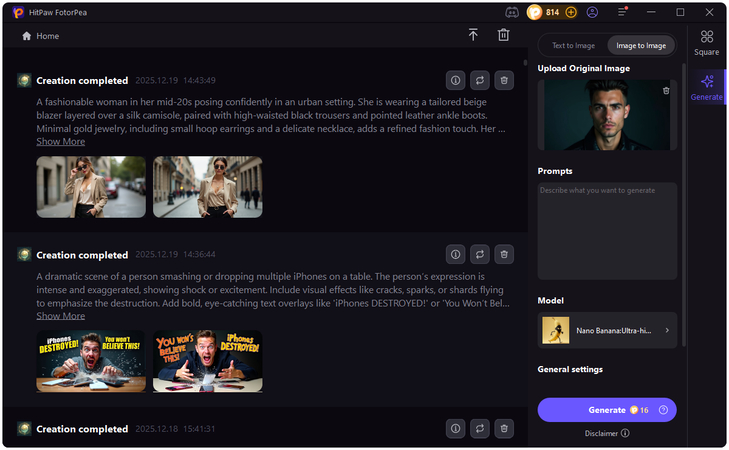Open the user account profile icon
729x450 pixels.
click(x=592, y=13)
